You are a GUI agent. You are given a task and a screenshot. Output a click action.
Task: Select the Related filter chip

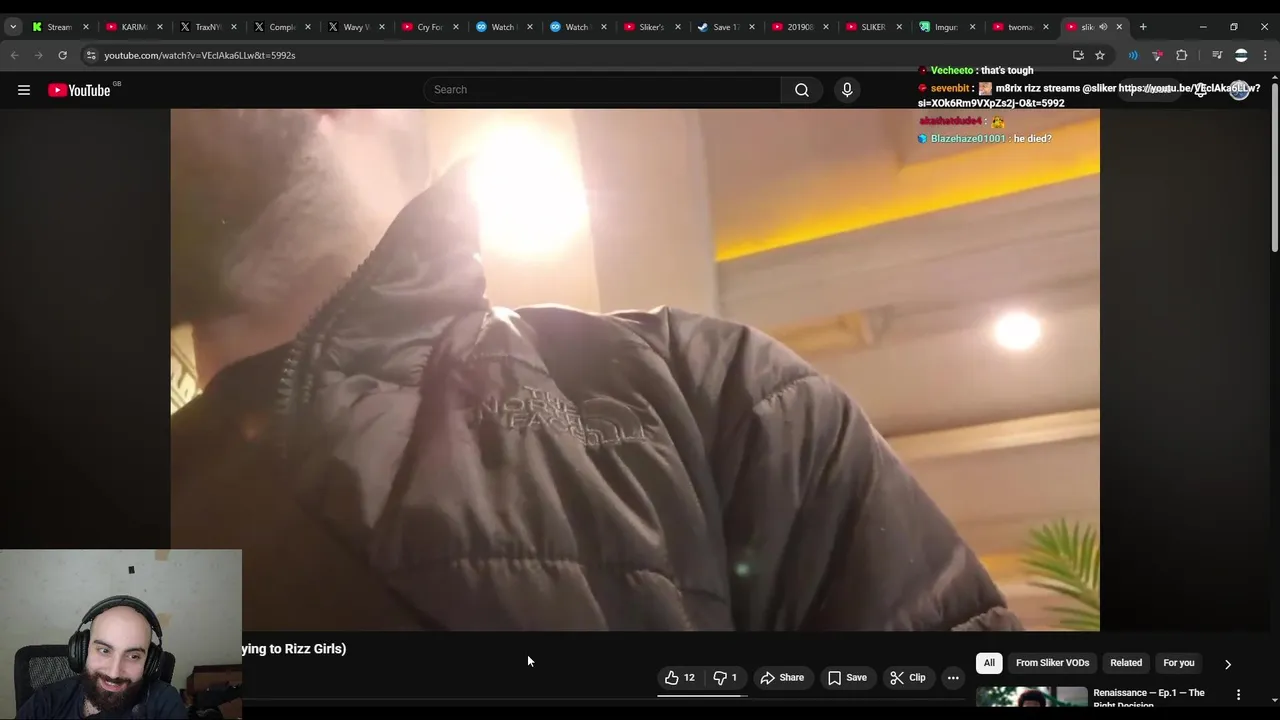(1125, 662)
